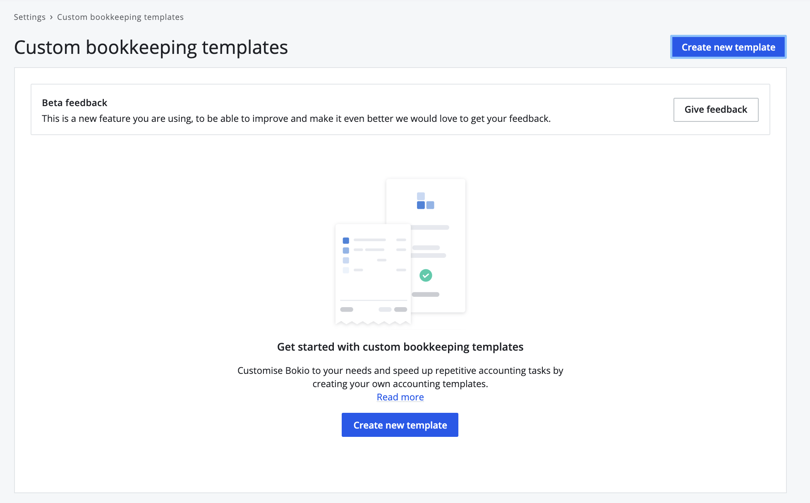Viewport: 810px width, 503px height.
Task: Click the dark blue square on the receipt illustration
Action: pyautogui.click(x=346, y=241)
